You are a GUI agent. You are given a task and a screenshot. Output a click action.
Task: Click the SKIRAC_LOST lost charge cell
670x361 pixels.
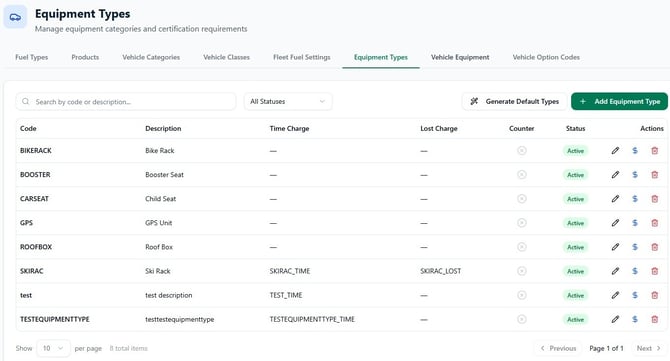pyautogui.click(x=441, y=271)
